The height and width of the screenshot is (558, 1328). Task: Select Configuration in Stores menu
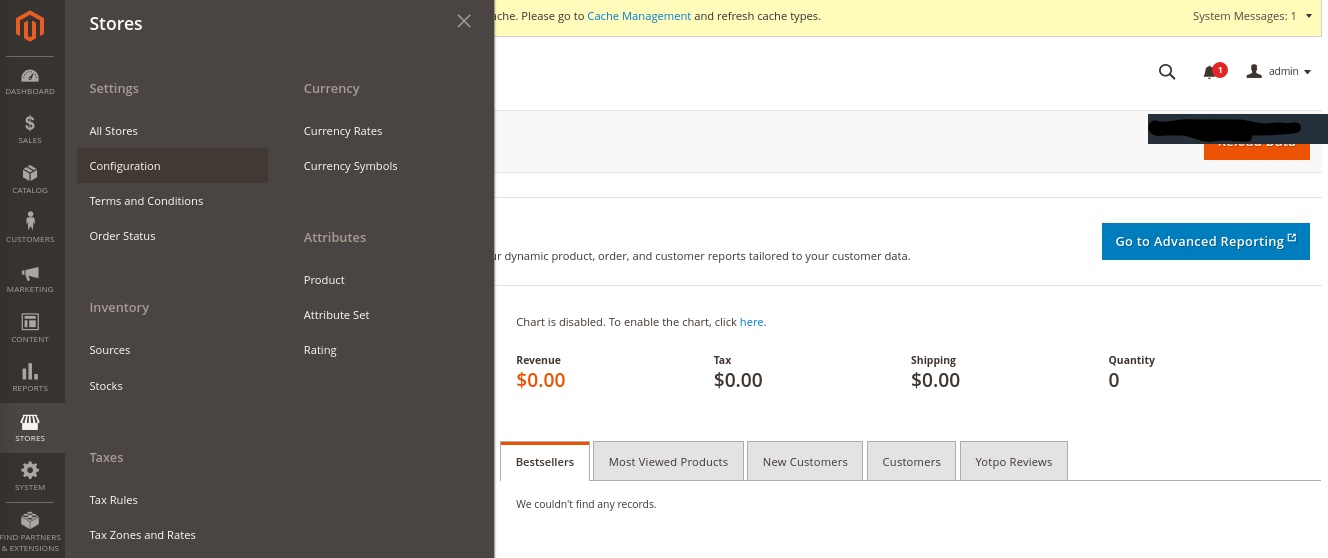pyautogui.click(x=125, y=166)
